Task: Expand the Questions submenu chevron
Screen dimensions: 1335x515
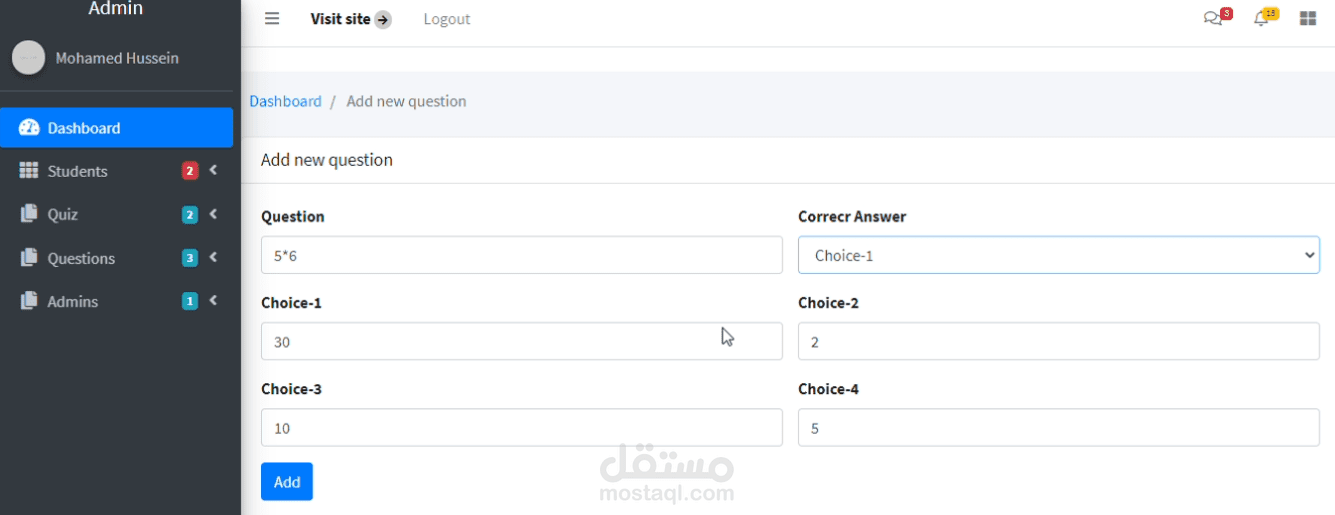Action: point(213,258)
